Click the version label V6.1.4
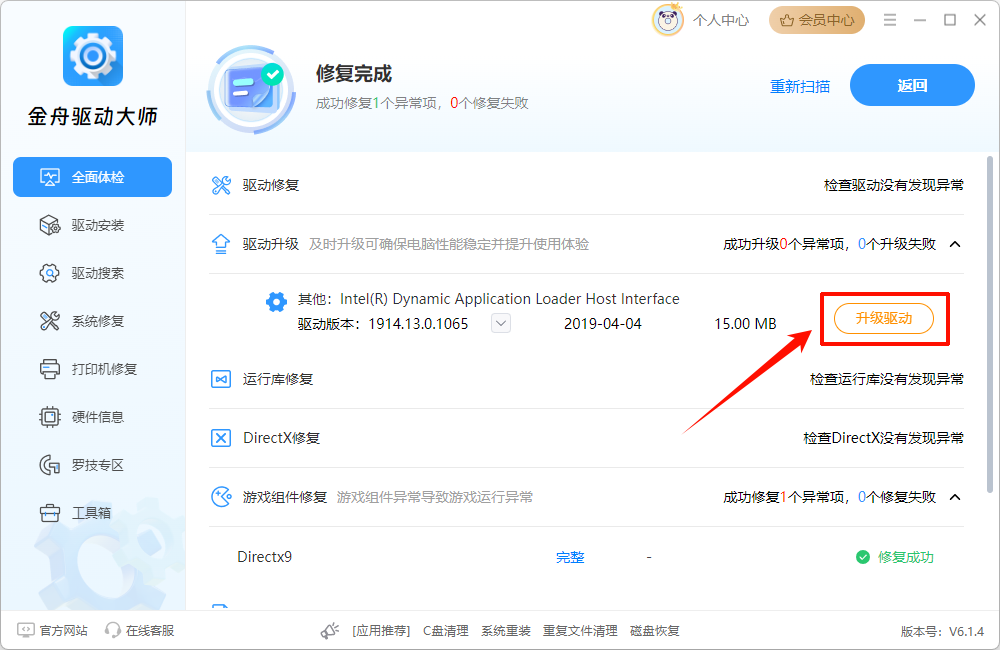The image size is (1000, 650). tap(966, 632)
